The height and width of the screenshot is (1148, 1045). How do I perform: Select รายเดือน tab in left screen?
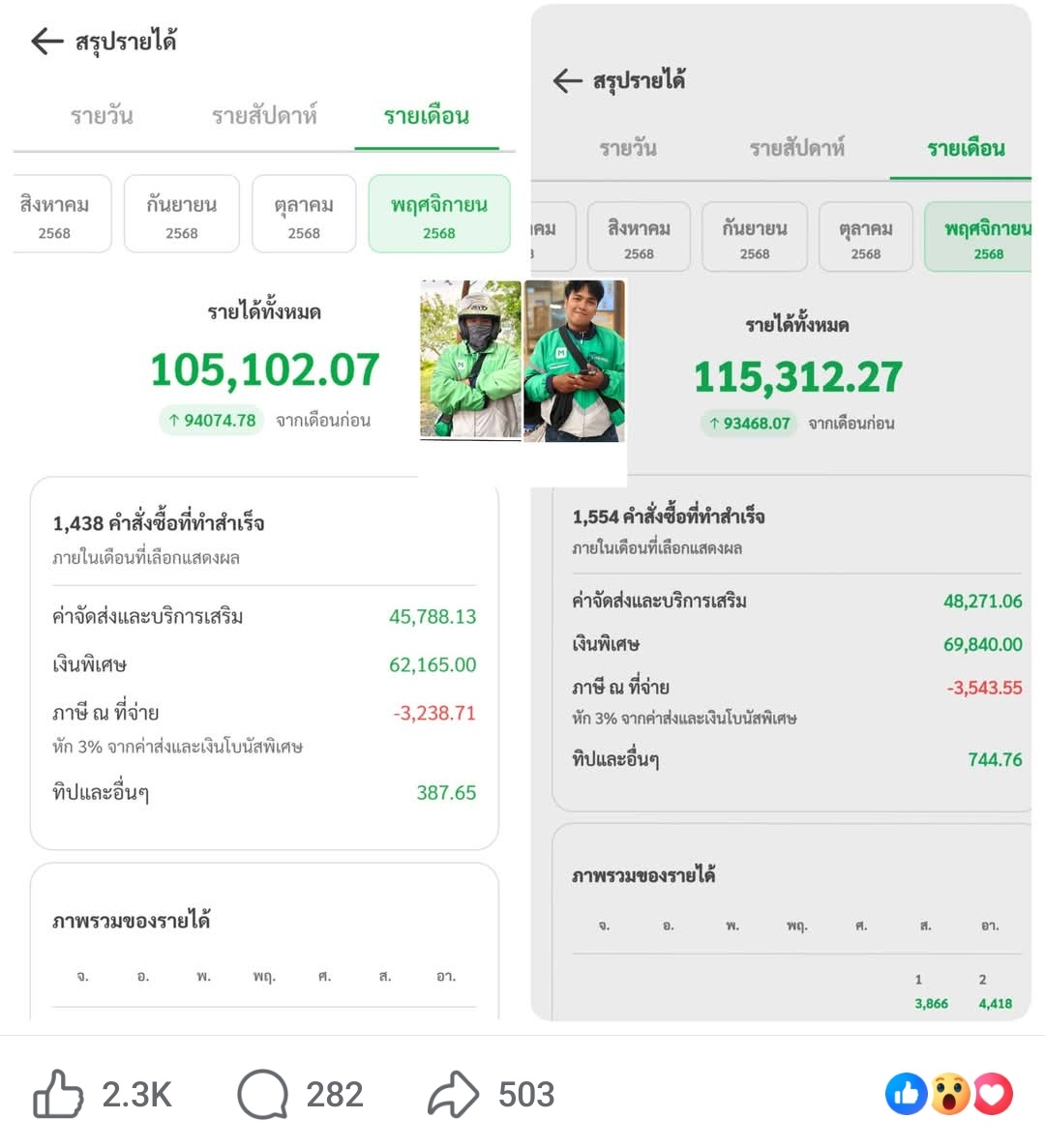click(426, 116)
